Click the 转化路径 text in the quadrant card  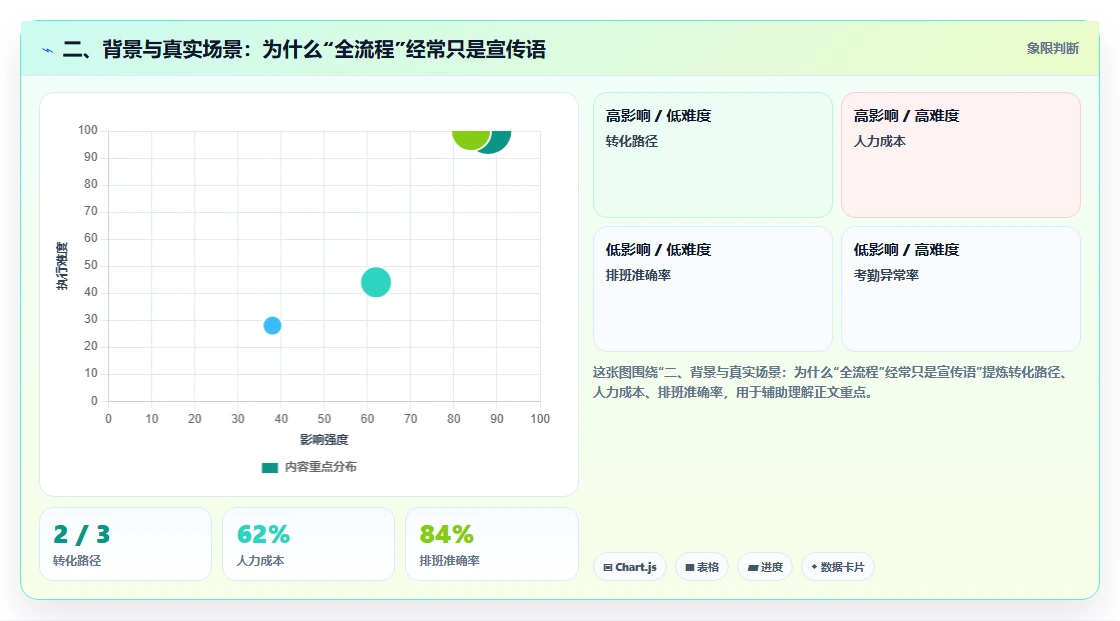631,141
